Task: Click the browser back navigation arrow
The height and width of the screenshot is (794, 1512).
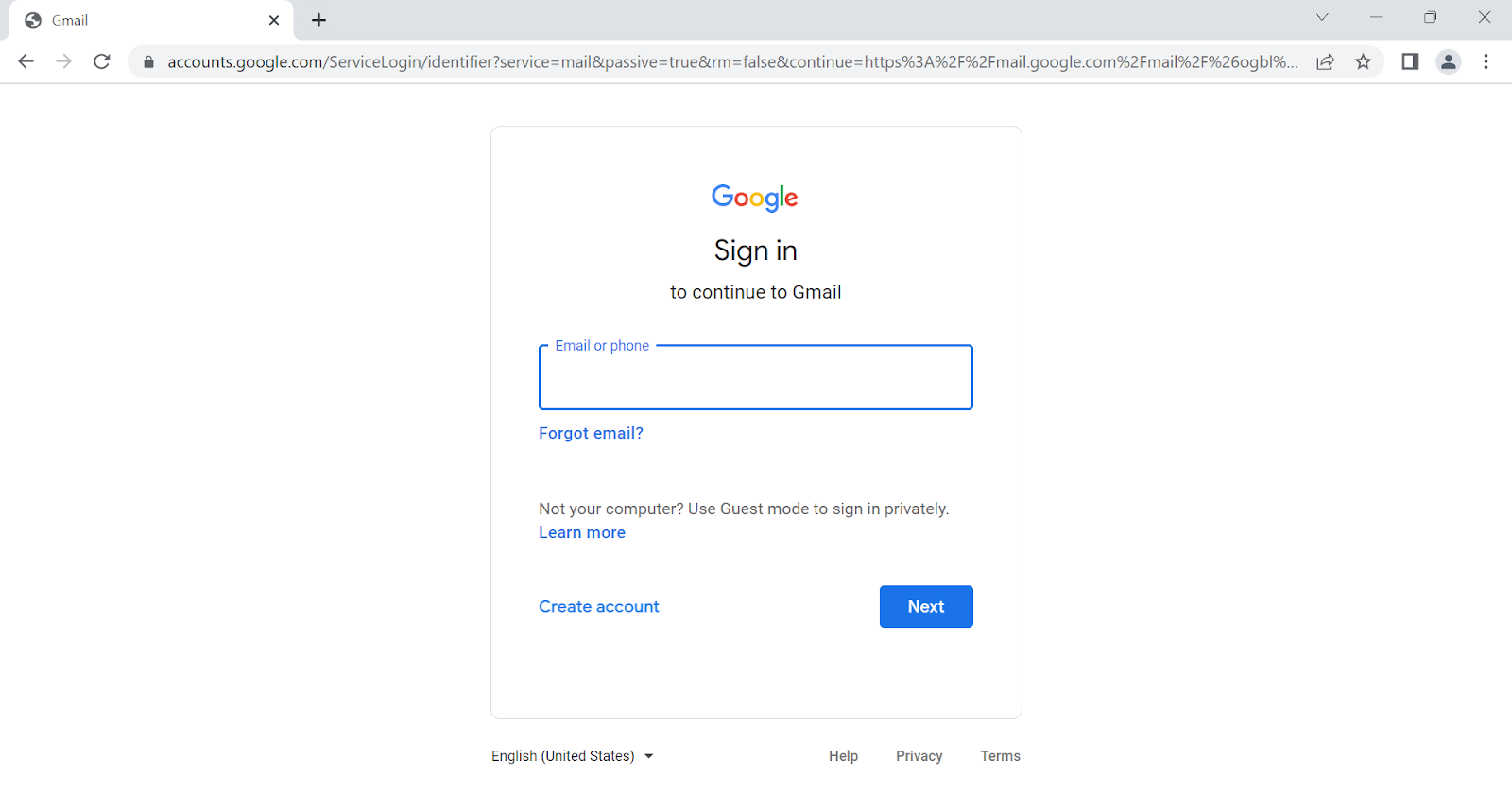Action: [26, 61]
